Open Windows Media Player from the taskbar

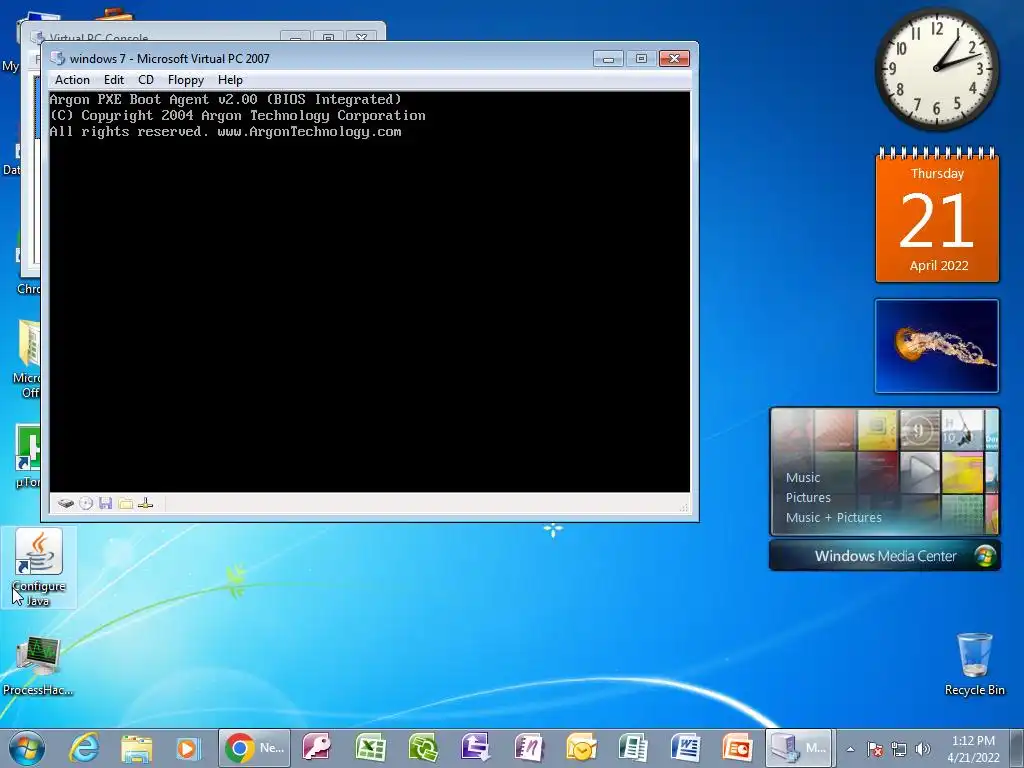click(x=187, y=748)
